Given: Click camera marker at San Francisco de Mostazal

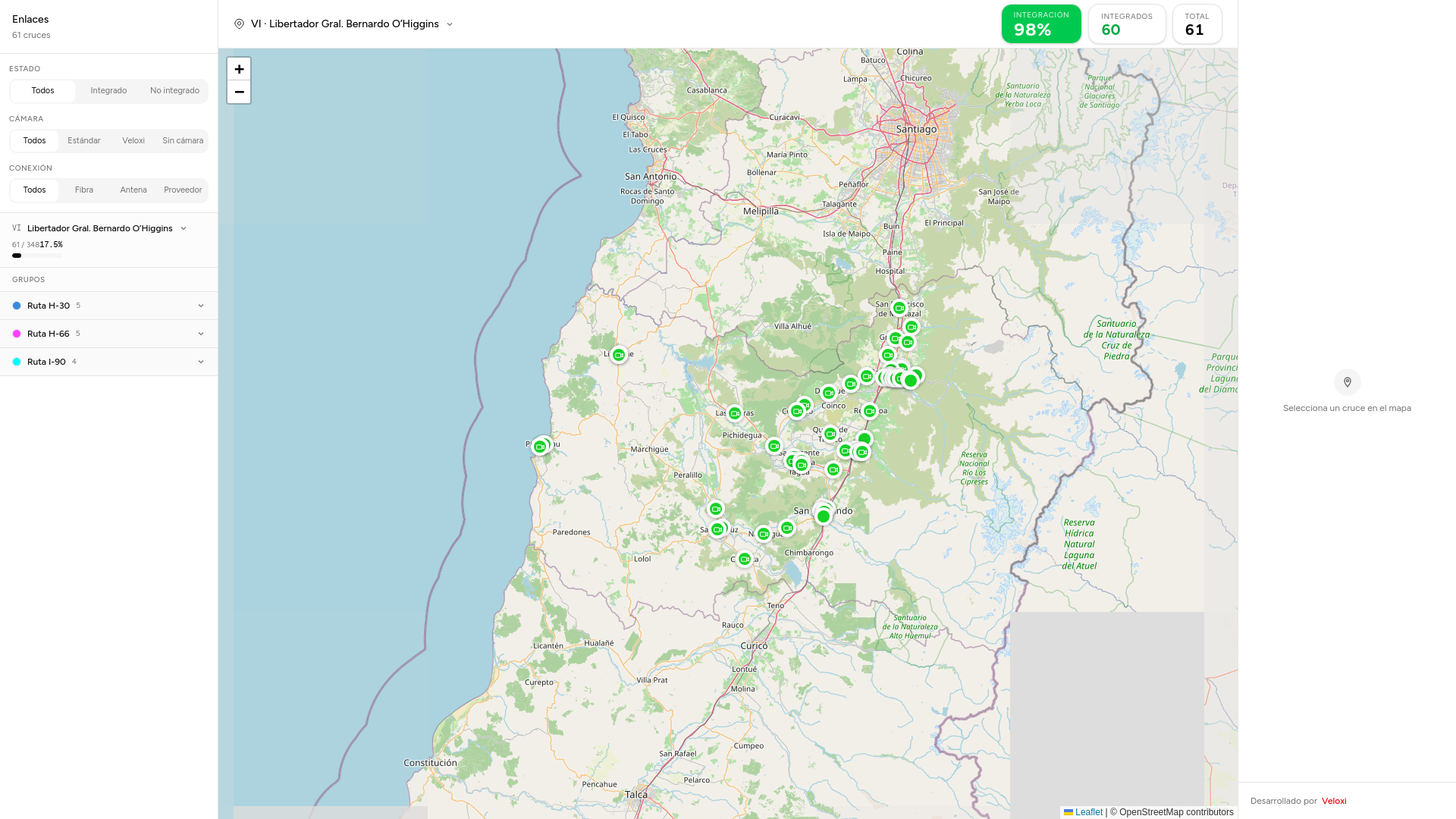Looking at the screenshot, I should [x=899, y=308].
